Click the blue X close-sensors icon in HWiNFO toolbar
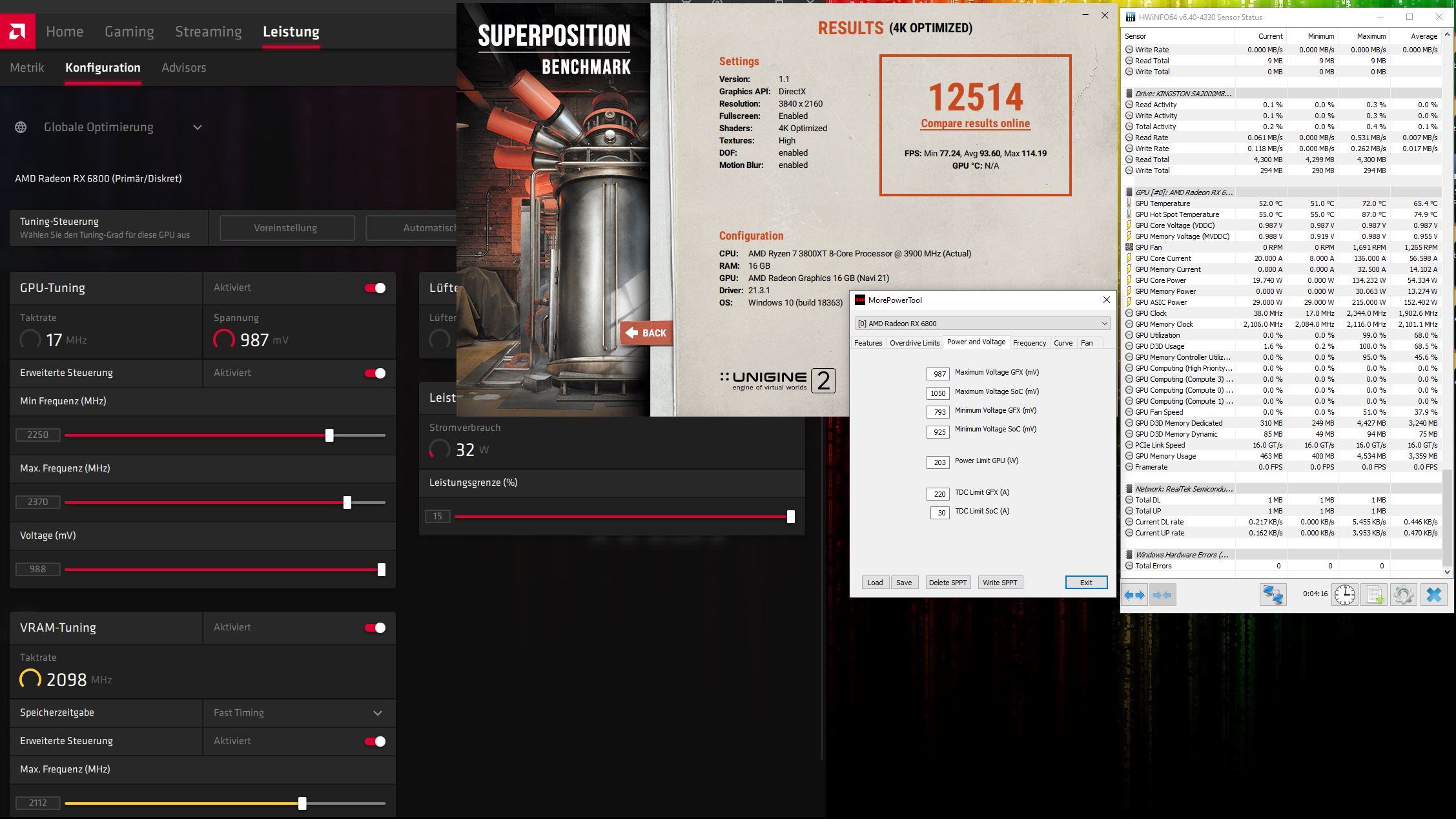1456x819 pixels. tap(1433, 595)
